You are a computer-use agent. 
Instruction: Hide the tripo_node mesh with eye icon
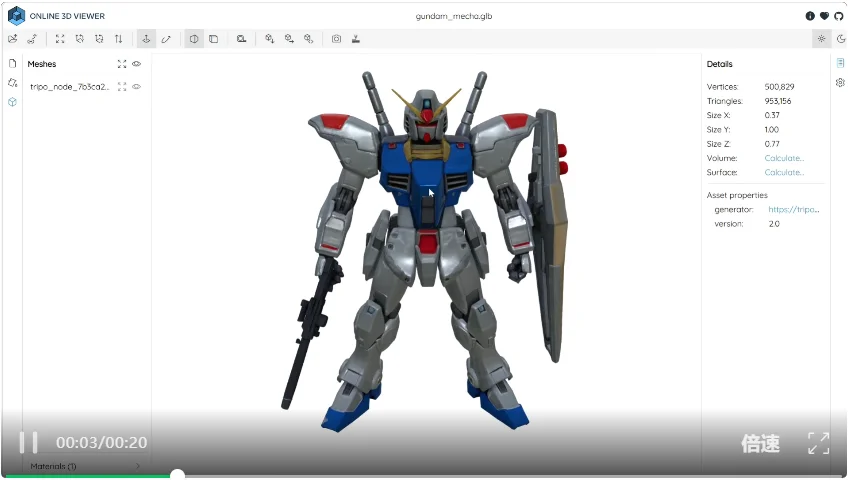point(137,87)
